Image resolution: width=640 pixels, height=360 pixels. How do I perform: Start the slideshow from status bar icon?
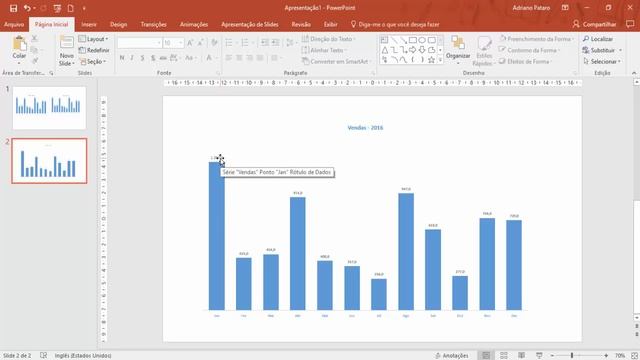[539, 356]
